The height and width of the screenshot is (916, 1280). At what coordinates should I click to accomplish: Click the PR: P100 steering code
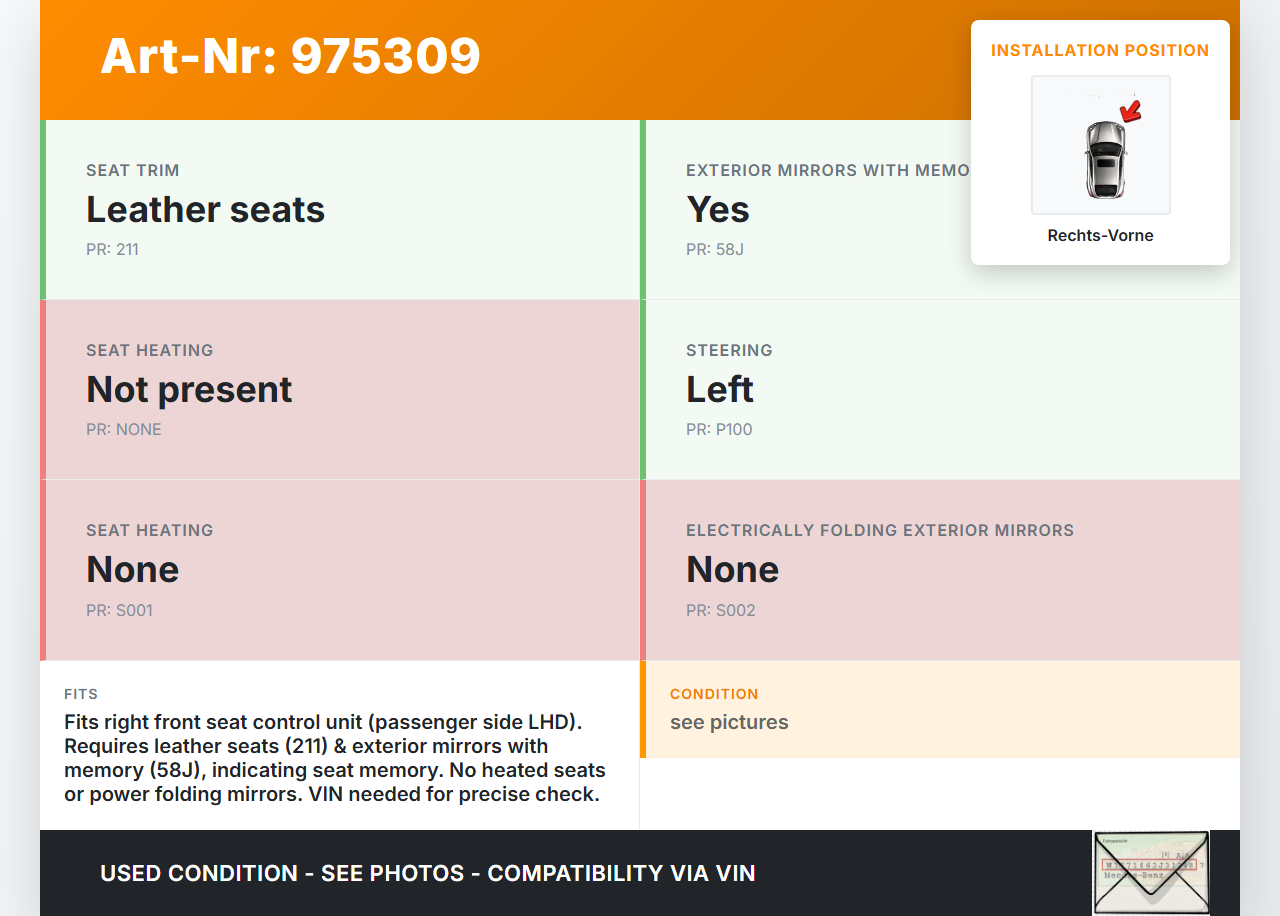[x=719, y=430]
